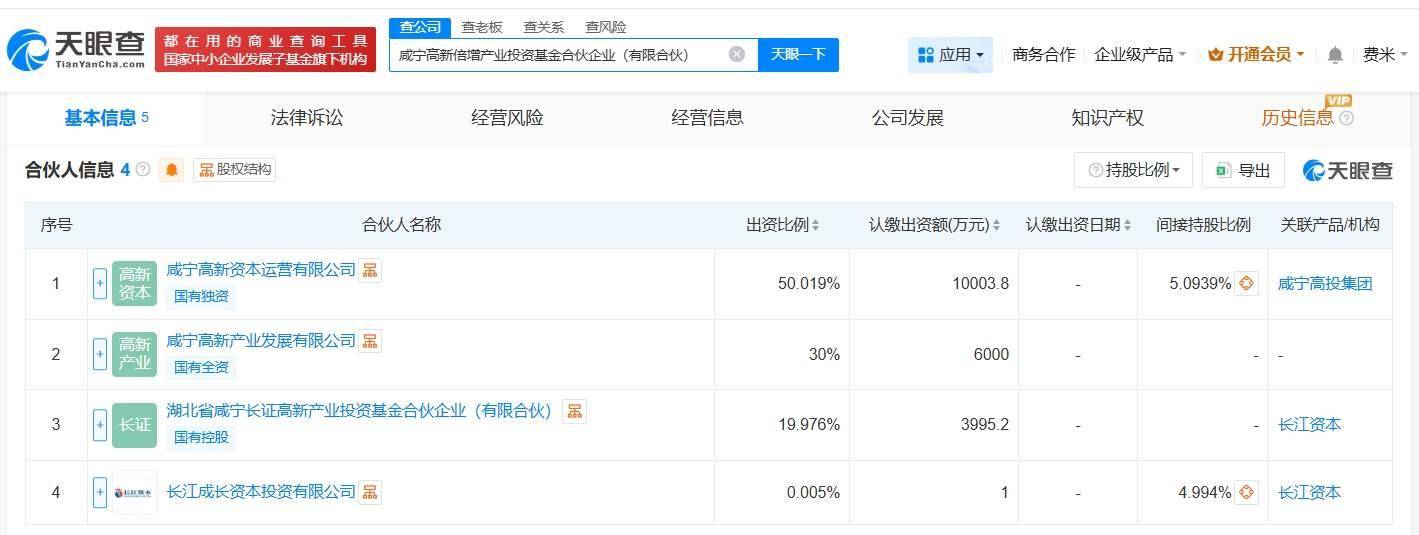Open equity structure icon beside 咸宁高新资本运营有限公司
The width and height of the screenshot is (1419, 535).
(370, 270)
